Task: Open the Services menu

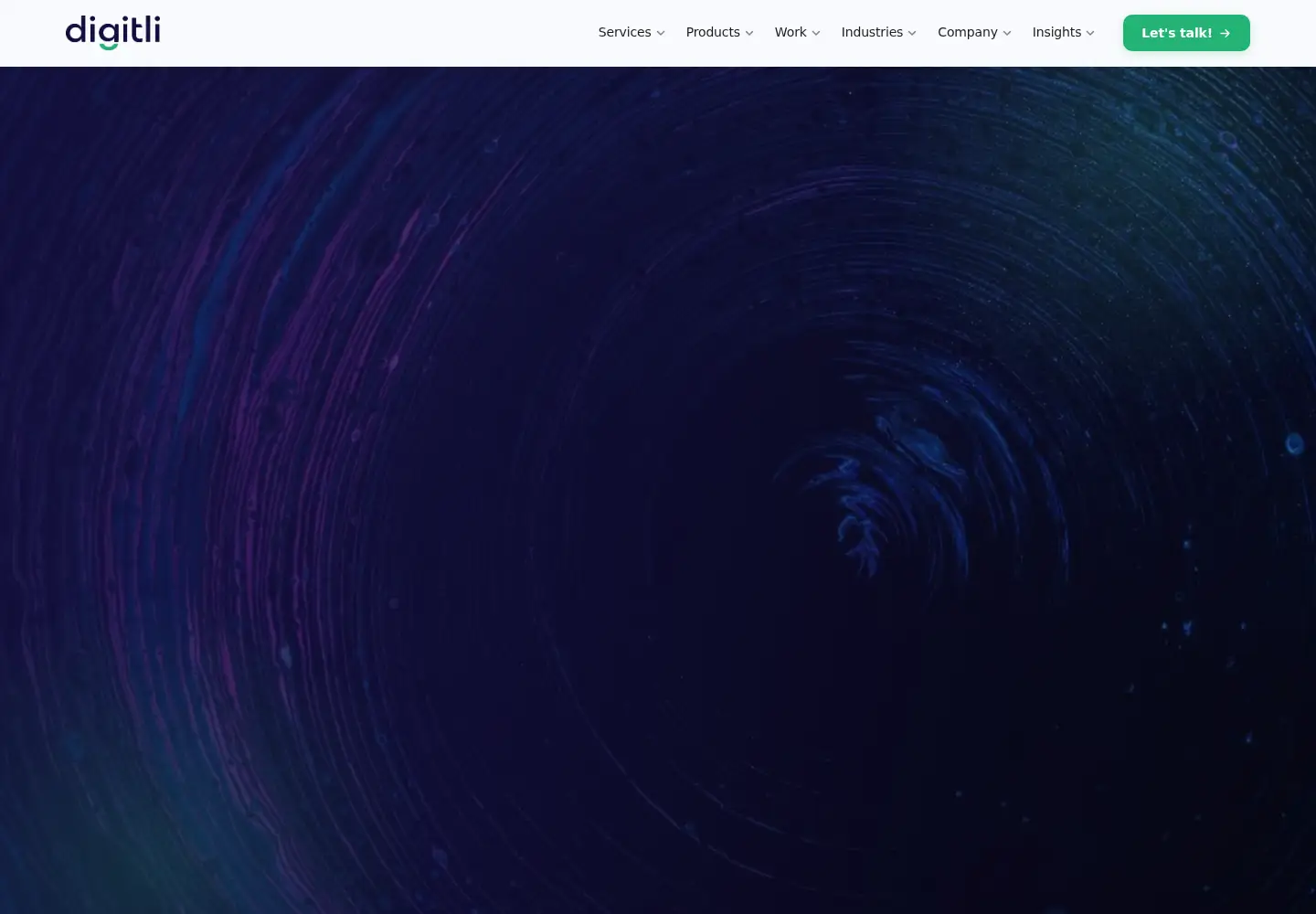Action: point(631,32)
